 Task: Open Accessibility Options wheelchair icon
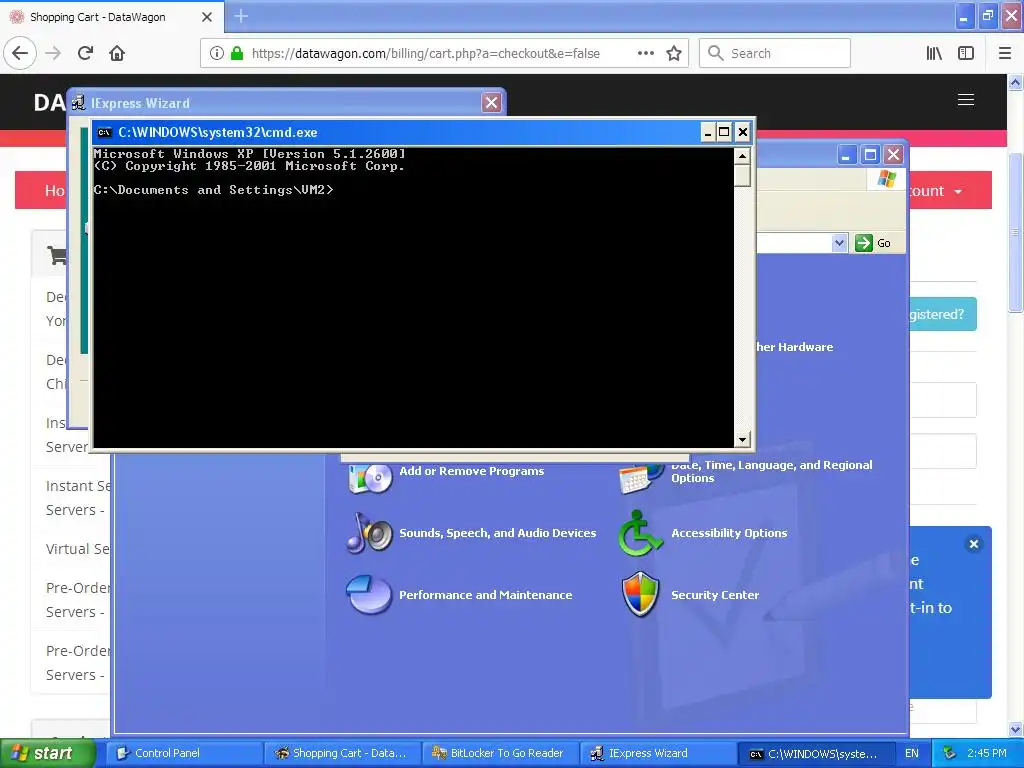[640, 533]
